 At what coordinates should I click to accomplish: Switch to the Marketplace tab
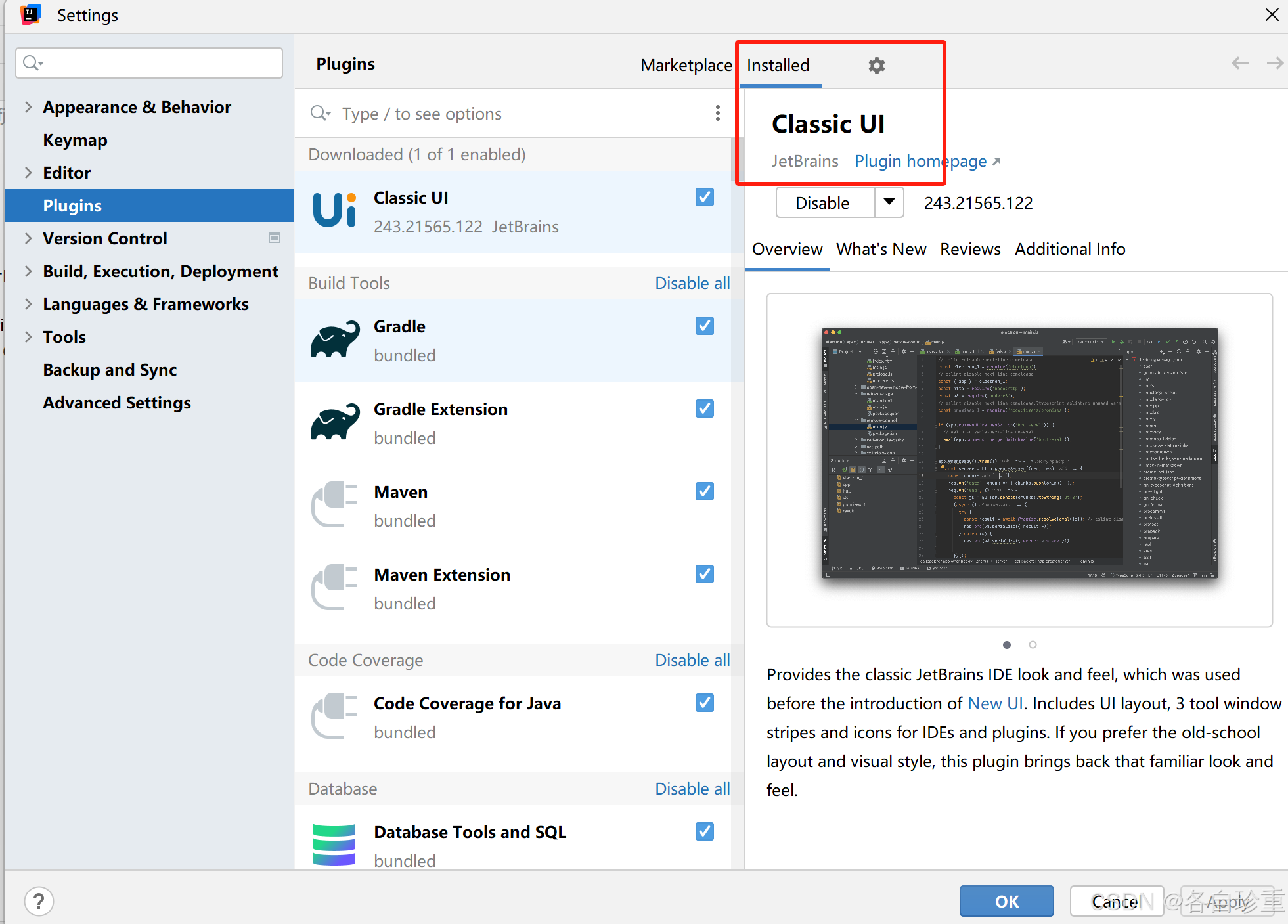click(686, 65)
